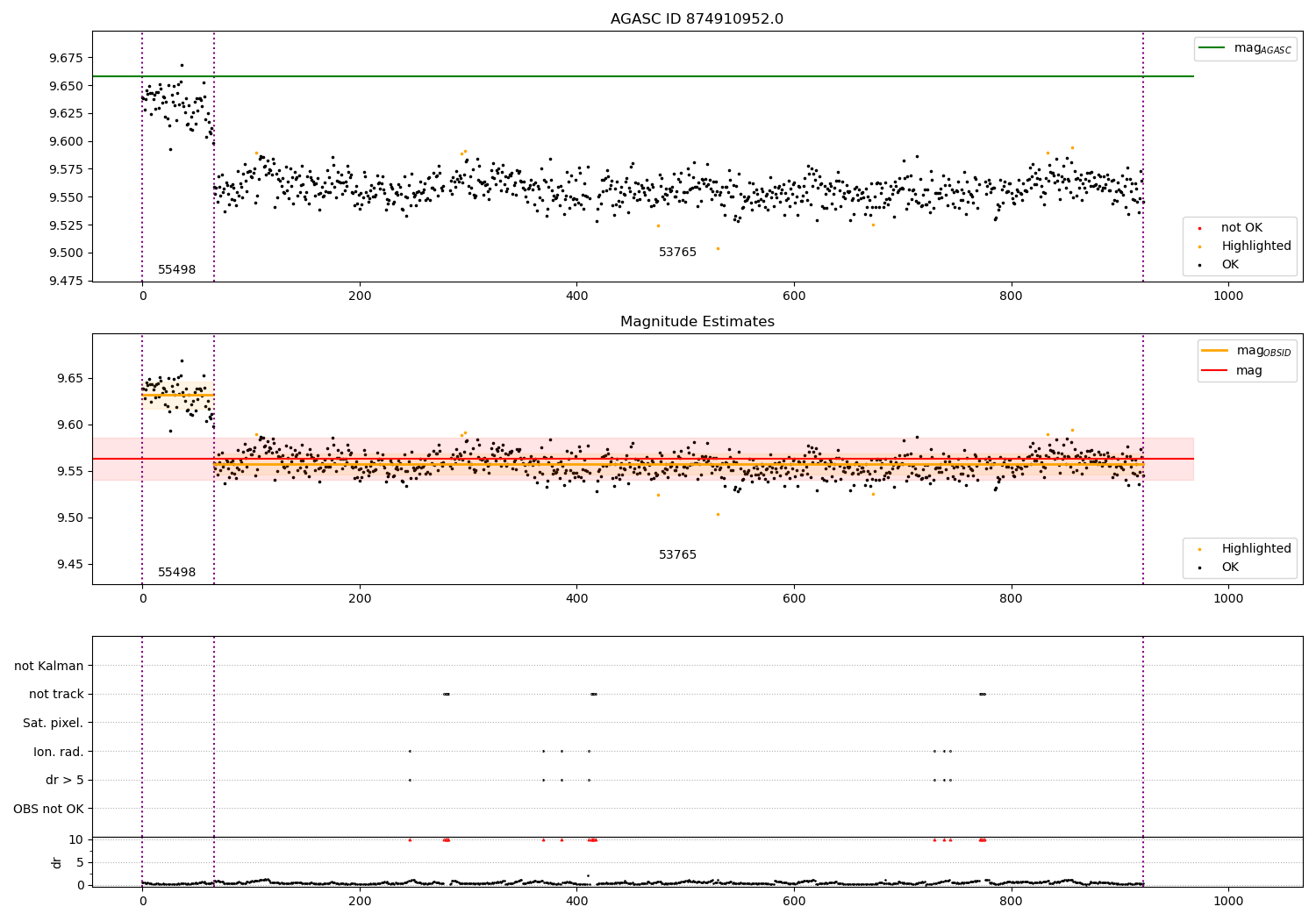Click the "not Kalman" axis label
1316x921 pixels.
49,666
